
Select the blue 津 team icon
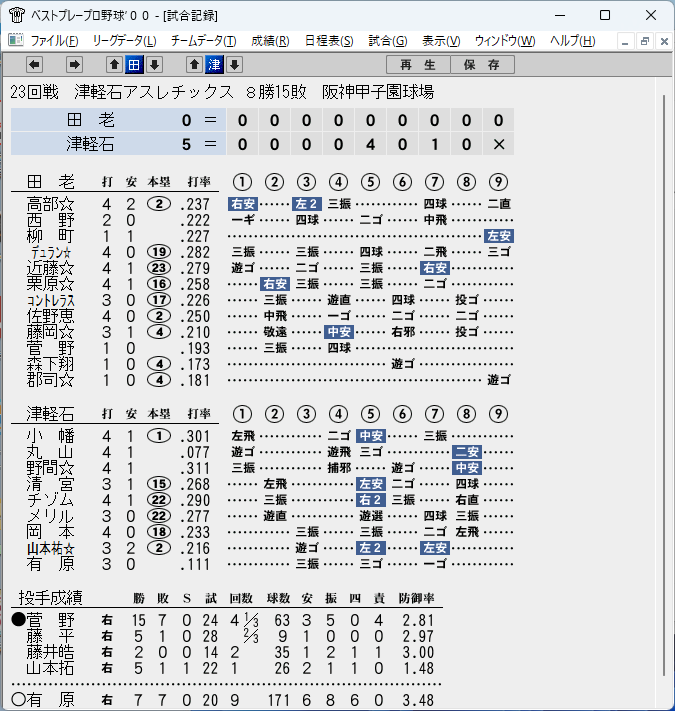[214, 65]
